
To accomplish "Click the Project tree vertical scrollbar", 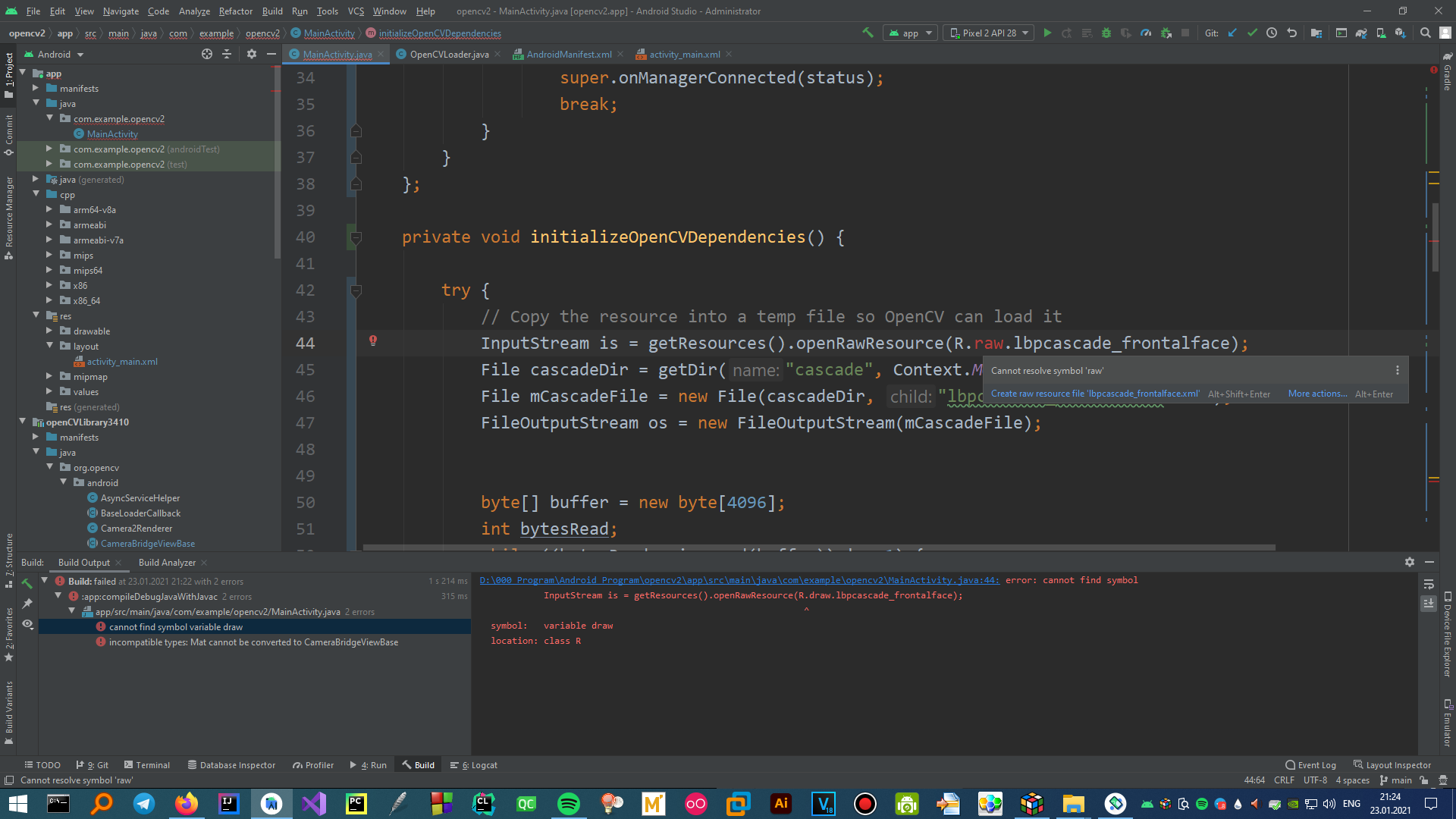I will [x=278, y=162].
